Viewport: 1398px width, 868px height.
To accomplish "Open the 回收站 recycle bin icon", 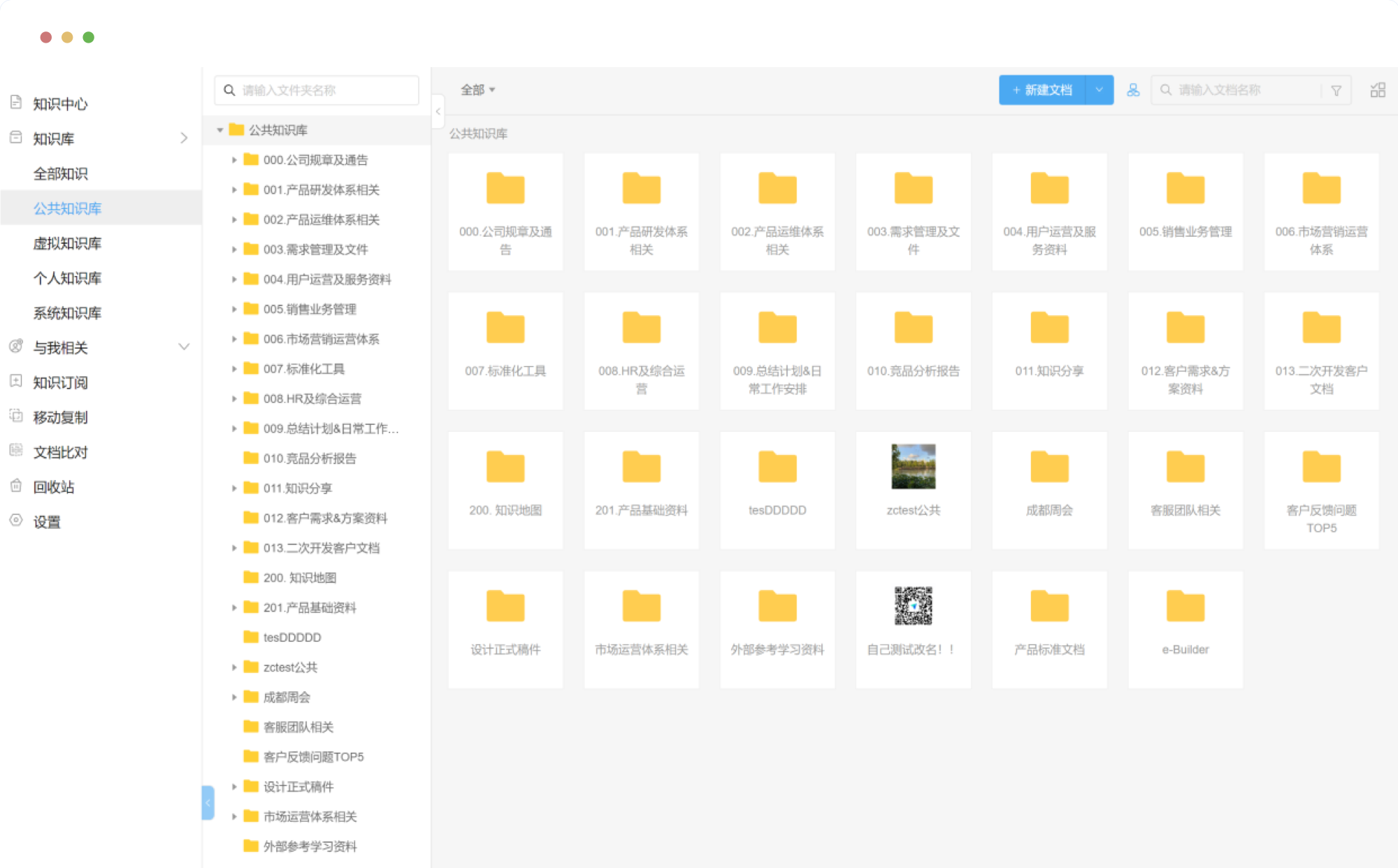I will [16, 486].
